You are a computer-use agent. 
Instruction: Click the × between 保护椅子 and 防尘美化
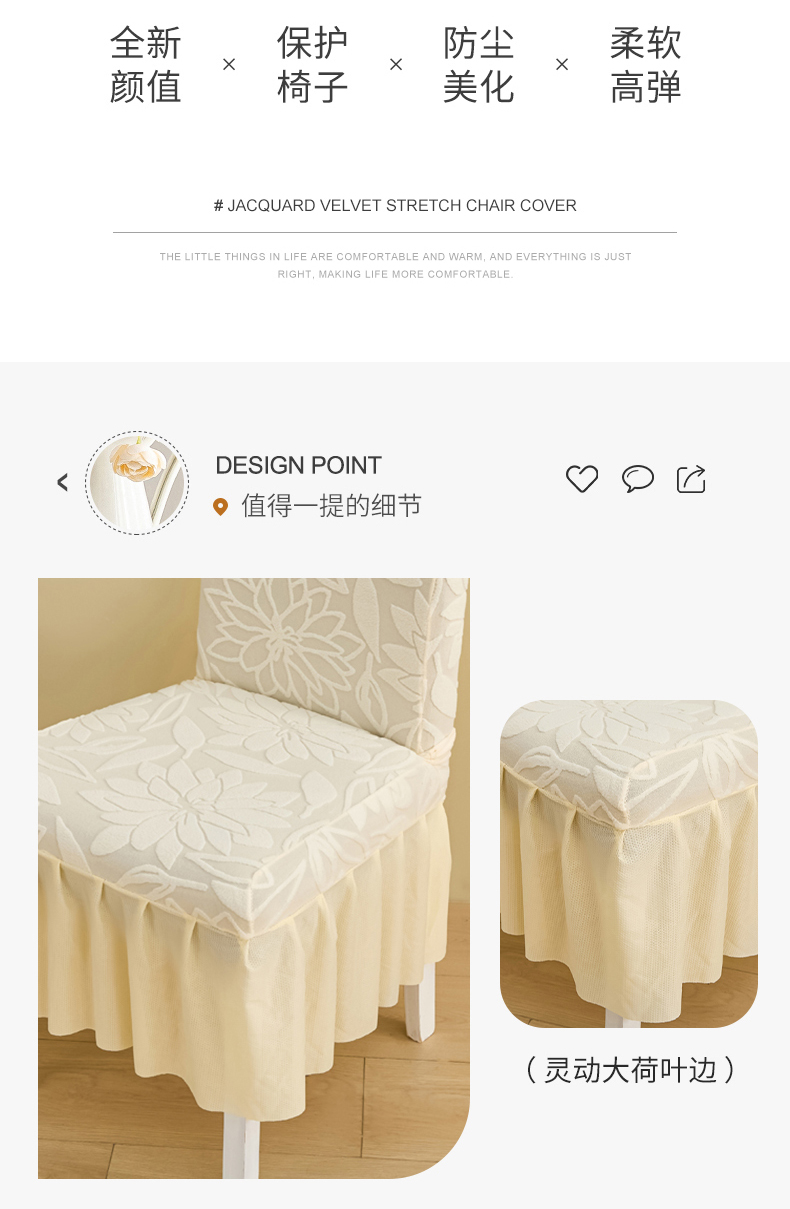point(396,64)
